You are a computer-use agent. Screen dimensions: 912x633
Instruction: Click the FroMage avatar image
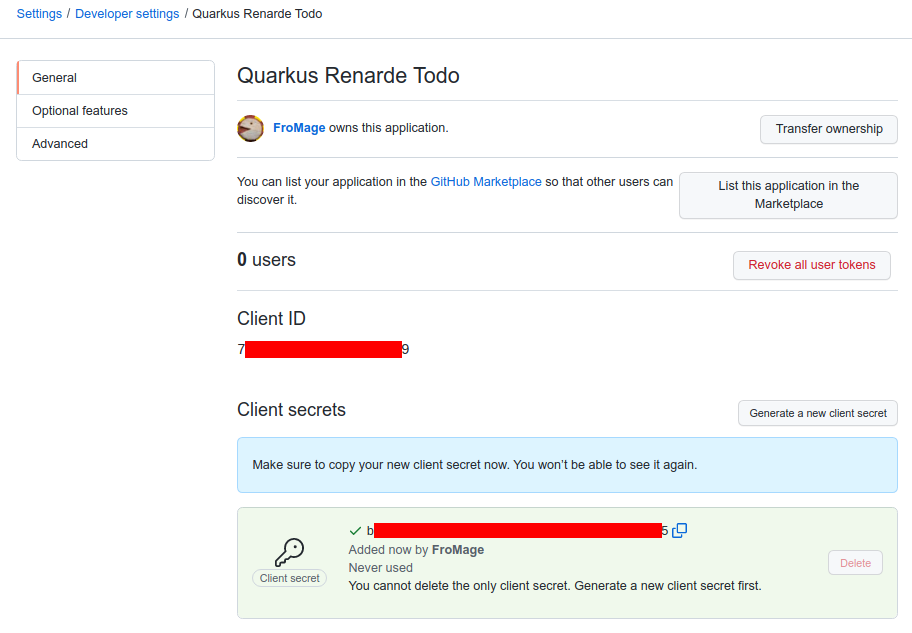tap(250, 129)
